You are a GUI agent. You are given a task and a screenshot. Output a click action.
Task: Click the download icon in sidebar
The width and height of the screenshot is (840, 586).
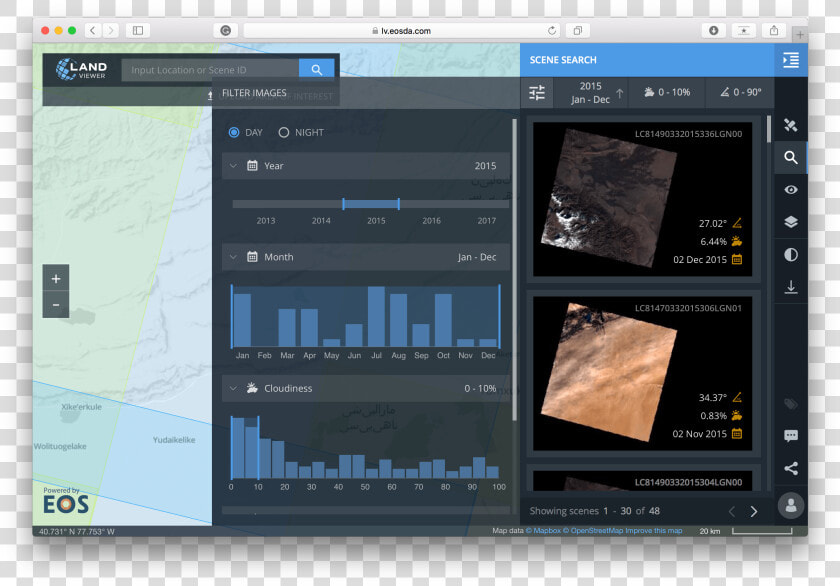point(791,287)
